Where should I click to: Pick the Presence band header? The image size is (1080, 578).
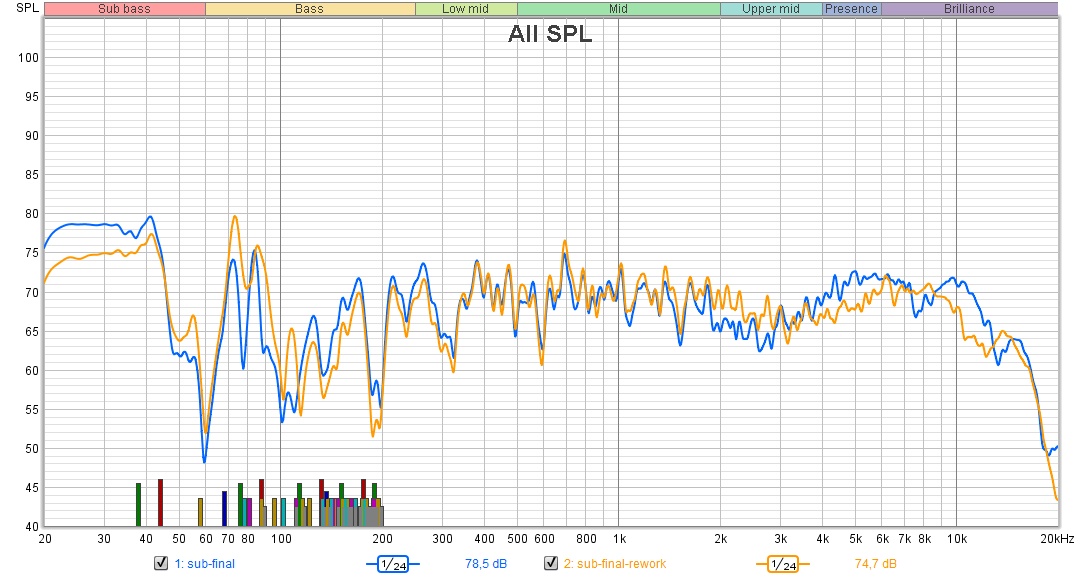tap(851, 9)
